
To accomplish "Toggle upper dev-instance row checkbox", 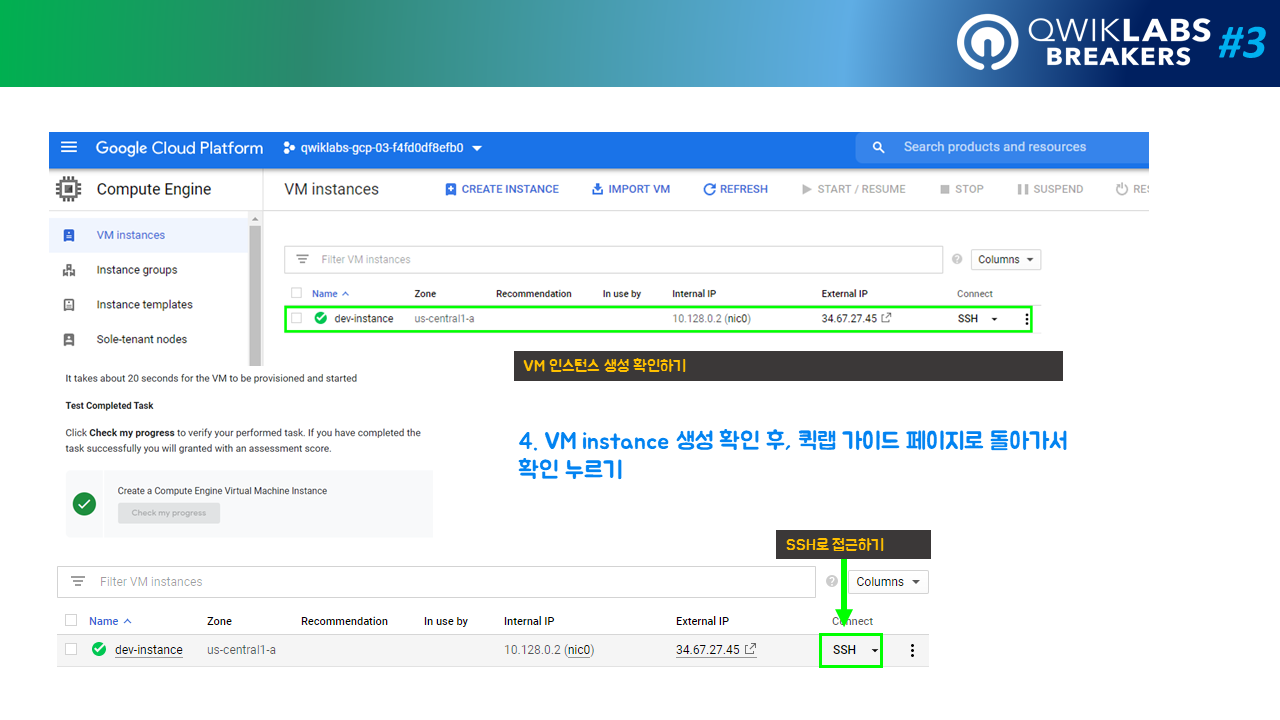I will coord(296,318).
